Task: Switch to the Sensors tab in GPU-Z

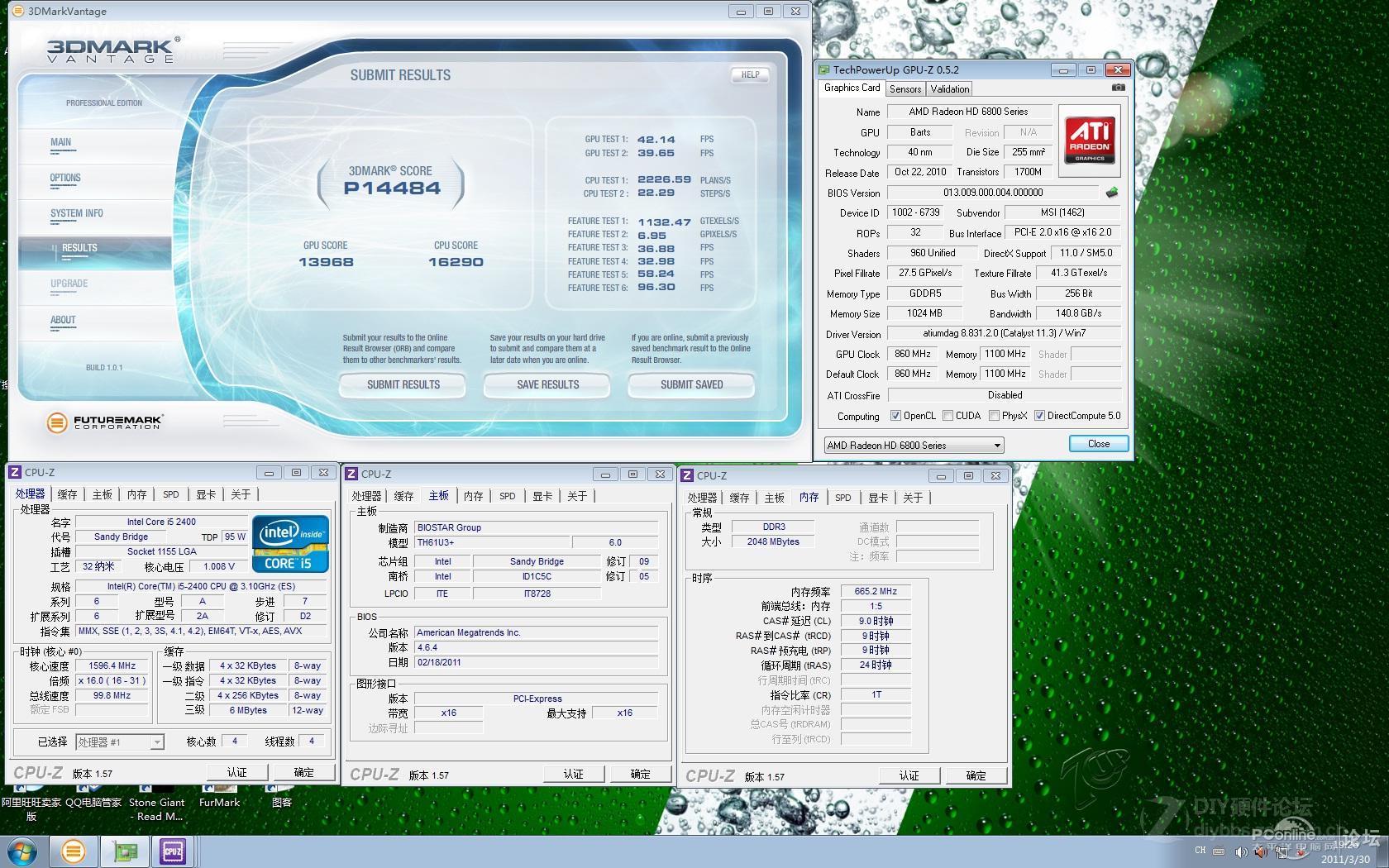Action: click(905, 89)
